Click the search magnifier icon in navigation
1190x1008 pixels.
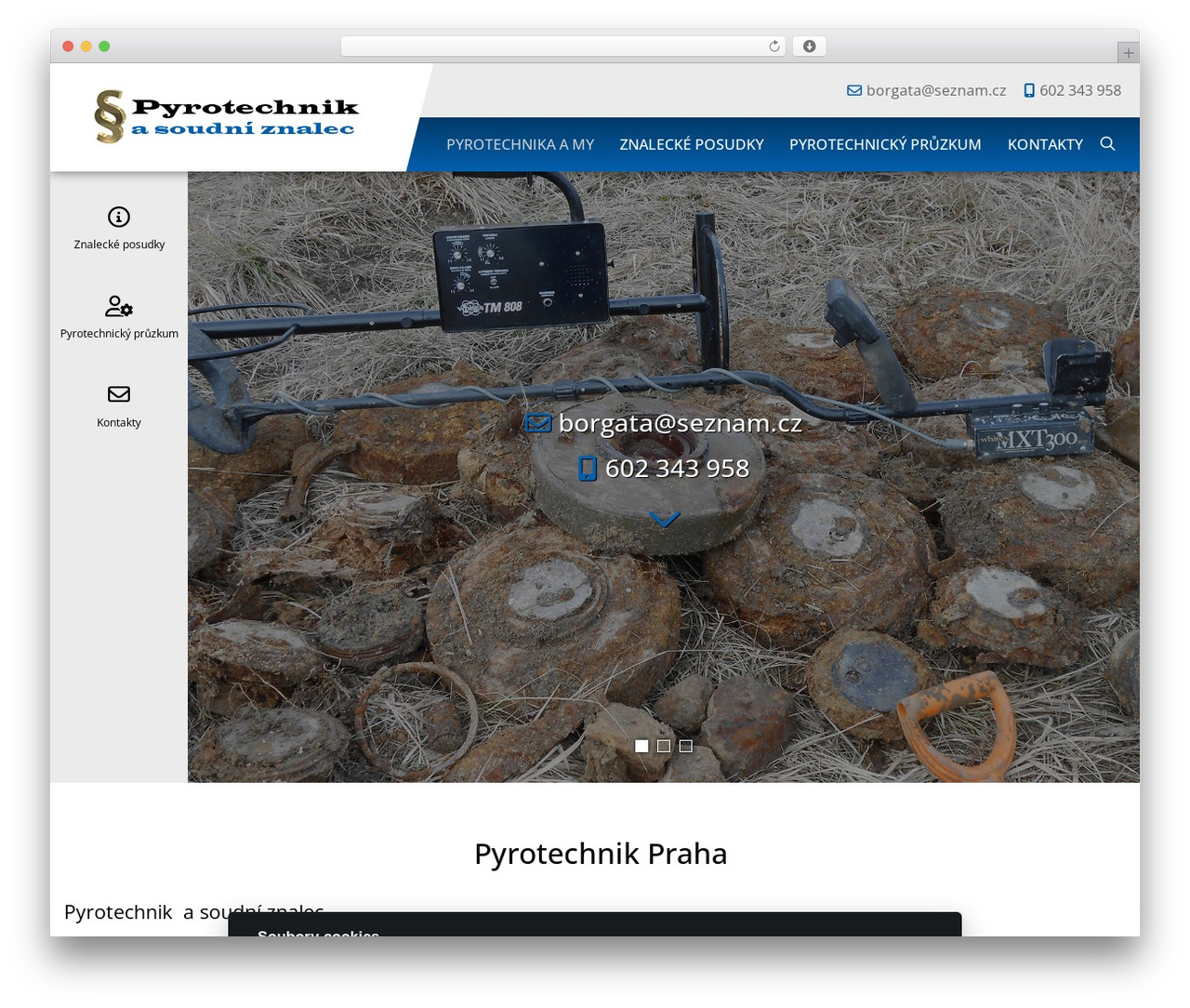click(x=1107, y=143)
